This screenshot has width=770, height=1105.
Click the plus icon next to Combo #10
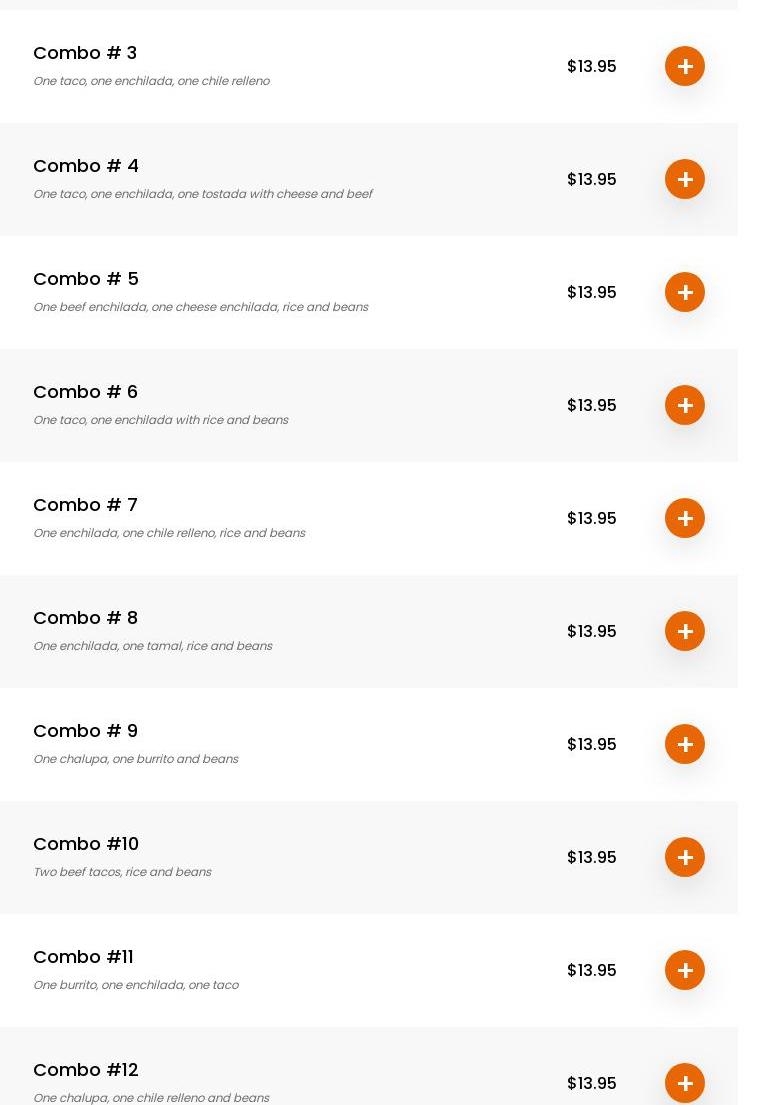click(x=685, y=857)
